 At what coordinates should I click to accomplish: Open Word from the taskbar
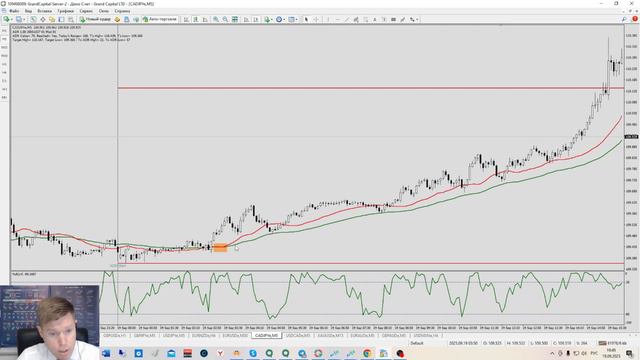point(106,353)
